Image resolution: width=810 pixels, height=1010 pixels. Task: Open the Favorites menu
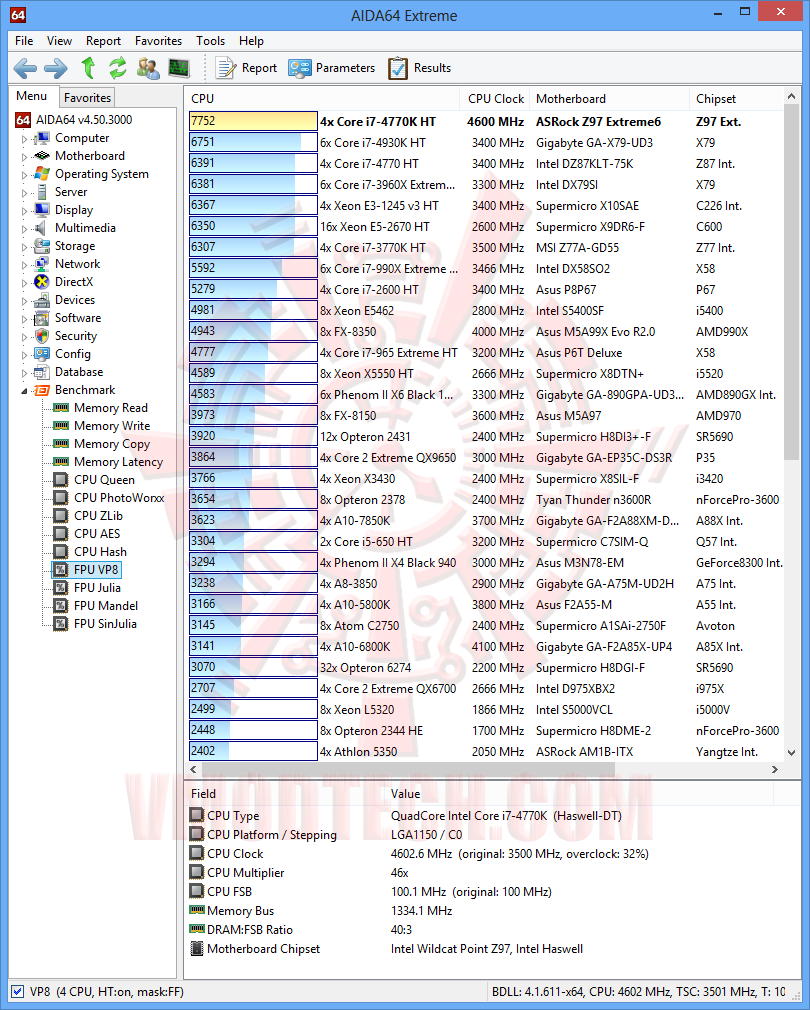(x=158, y=41)
